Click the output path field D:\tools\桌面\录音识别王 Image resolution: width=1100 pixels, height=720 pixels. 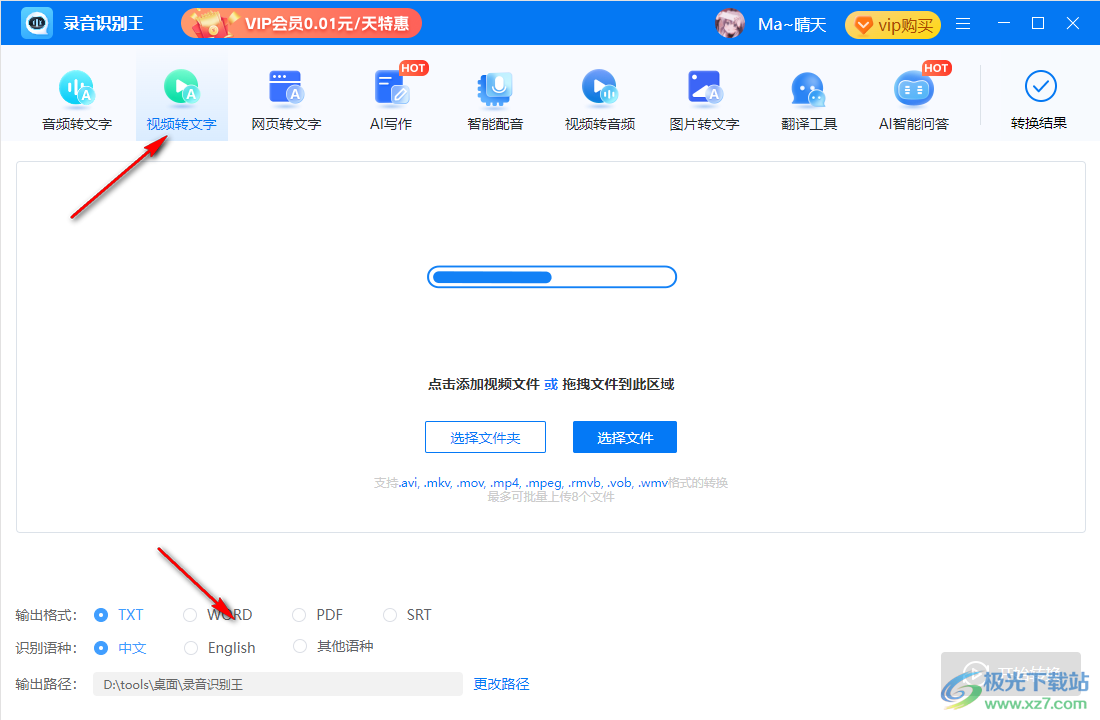(x=278, y=684)
